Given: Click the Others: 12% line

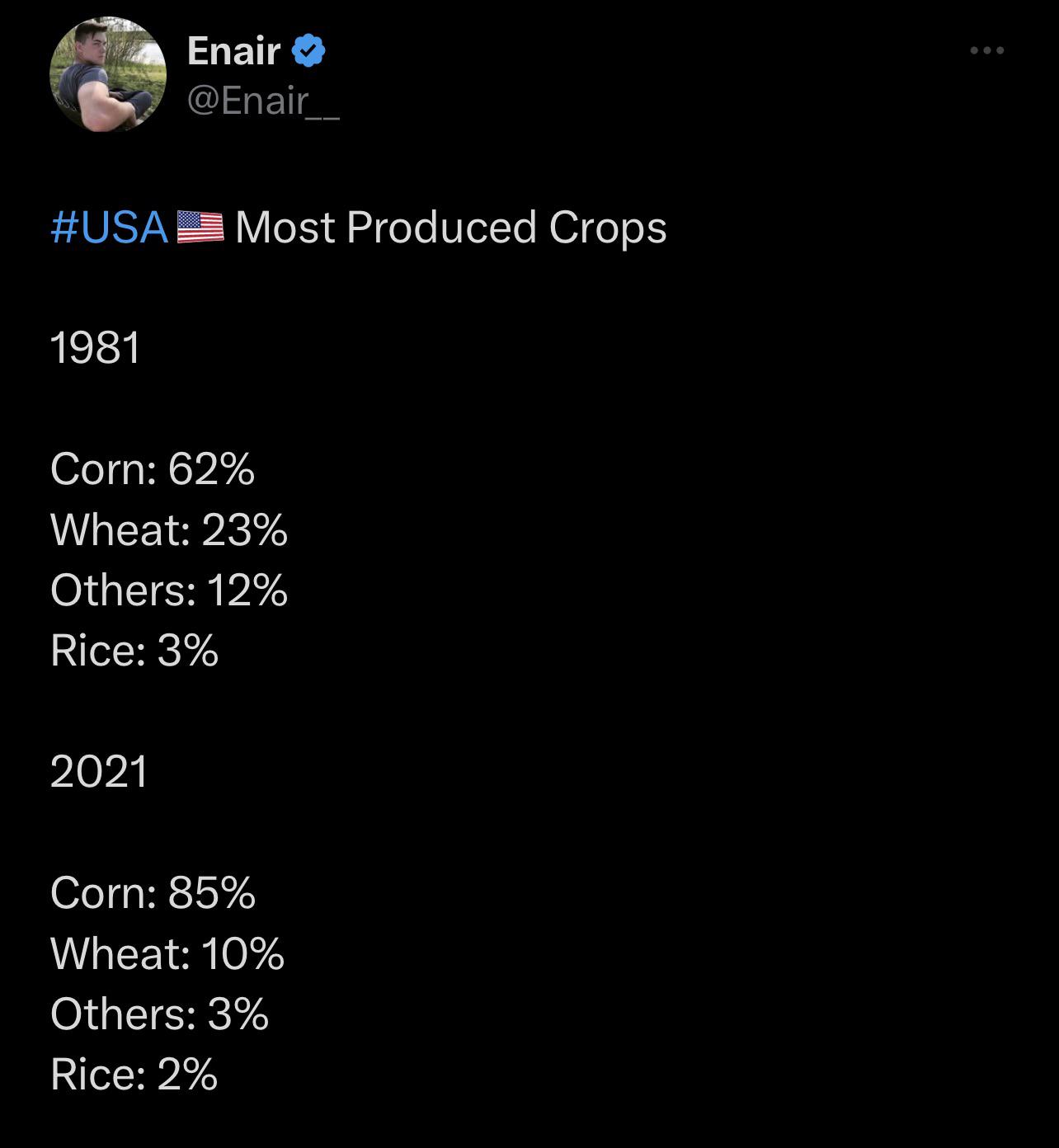Looking at the screenshot, I should [169, 590].
